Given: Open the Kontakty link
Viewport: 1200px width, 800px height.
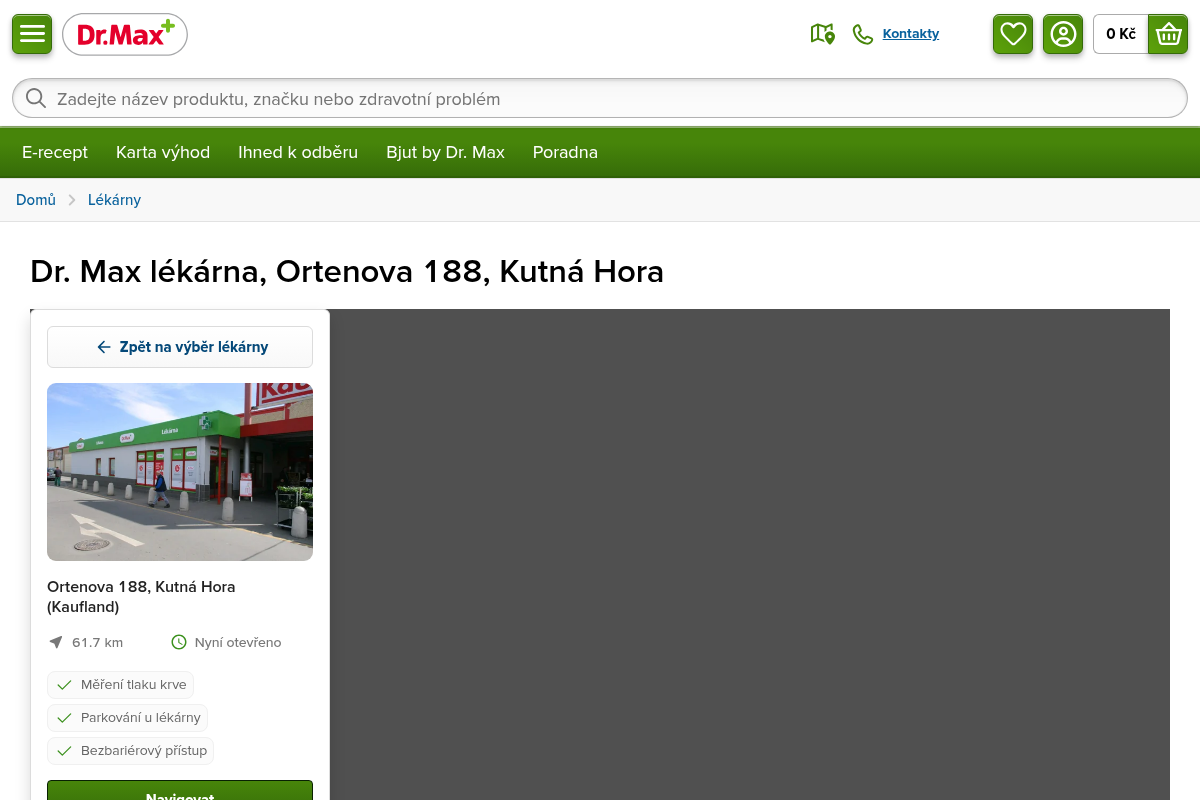Looking at the screenshot, I should pos(911,34).
